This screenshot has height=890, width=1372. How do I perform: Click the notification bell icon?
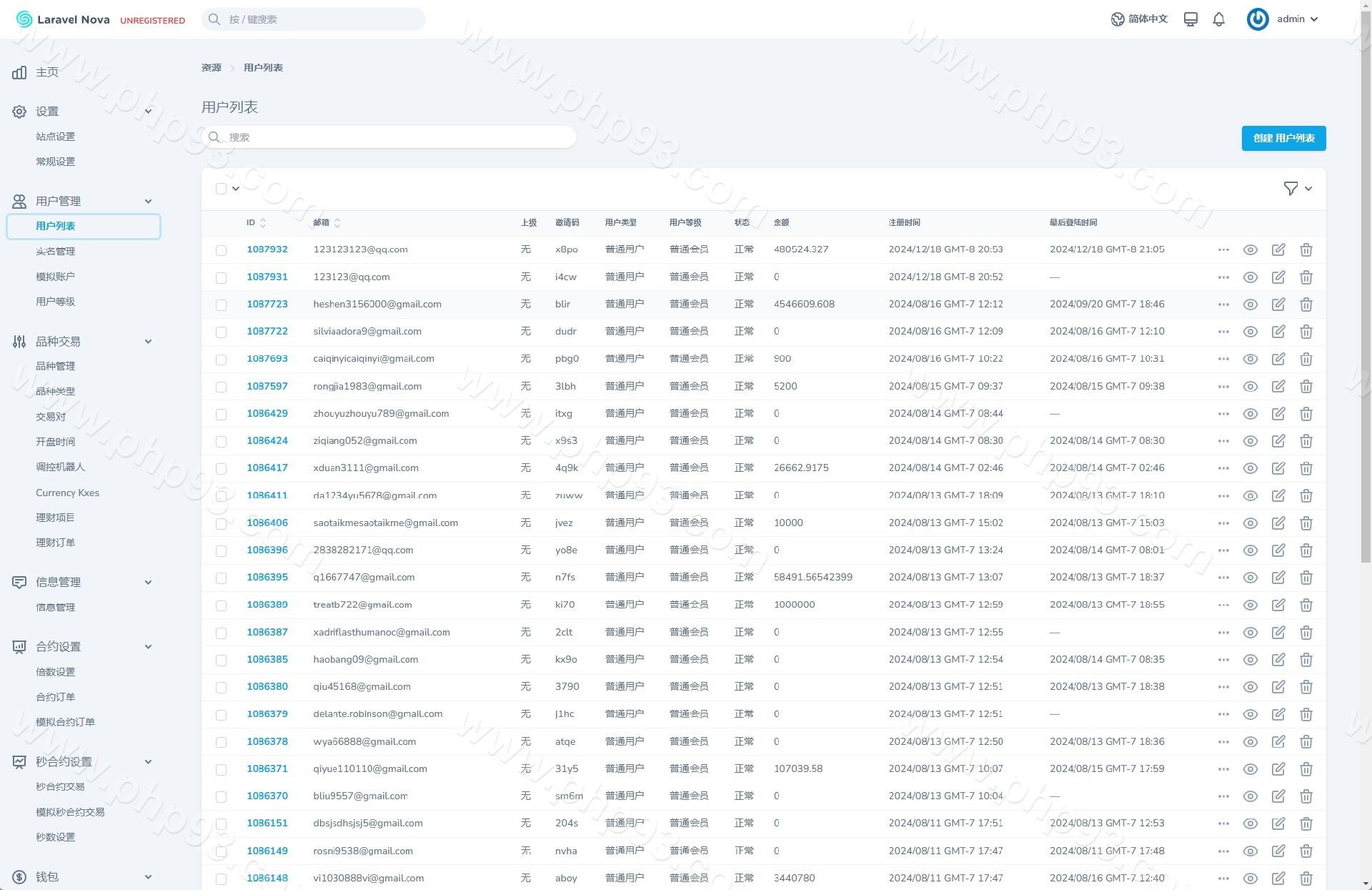point(1218,19)
